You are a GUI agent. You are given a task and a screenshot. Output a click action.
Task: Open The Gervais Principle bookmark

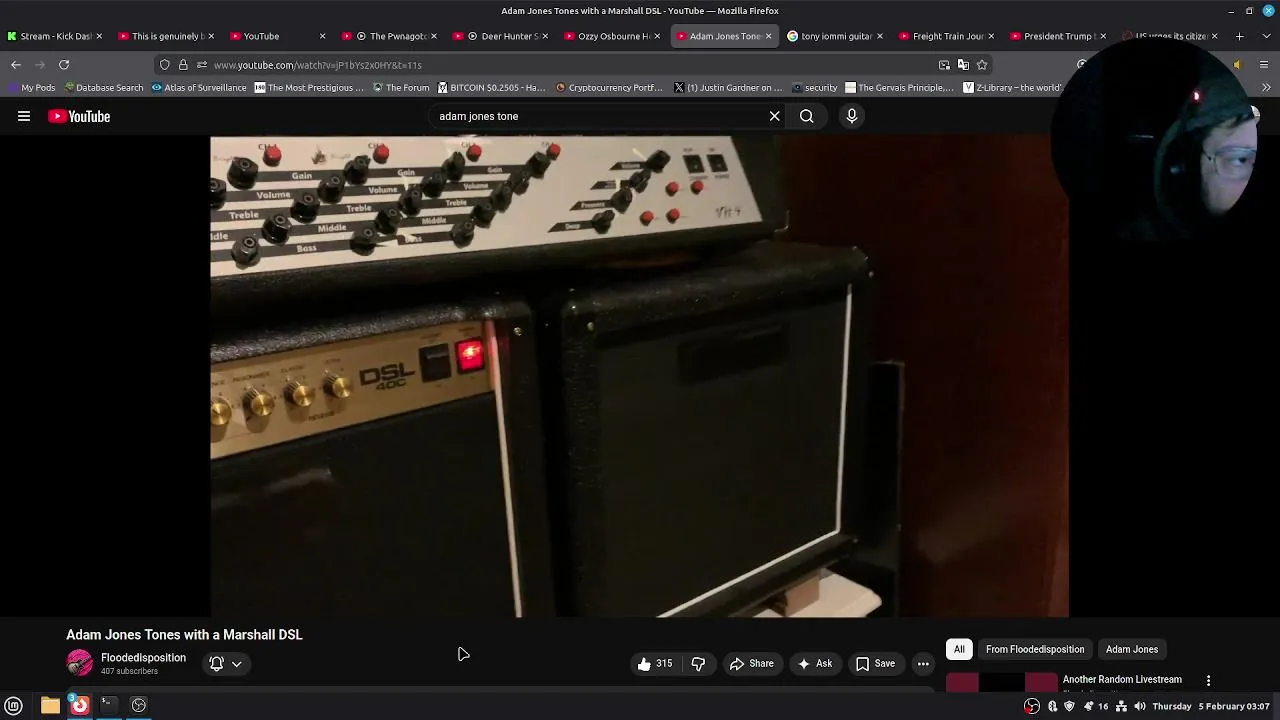(x=900, y=87)
